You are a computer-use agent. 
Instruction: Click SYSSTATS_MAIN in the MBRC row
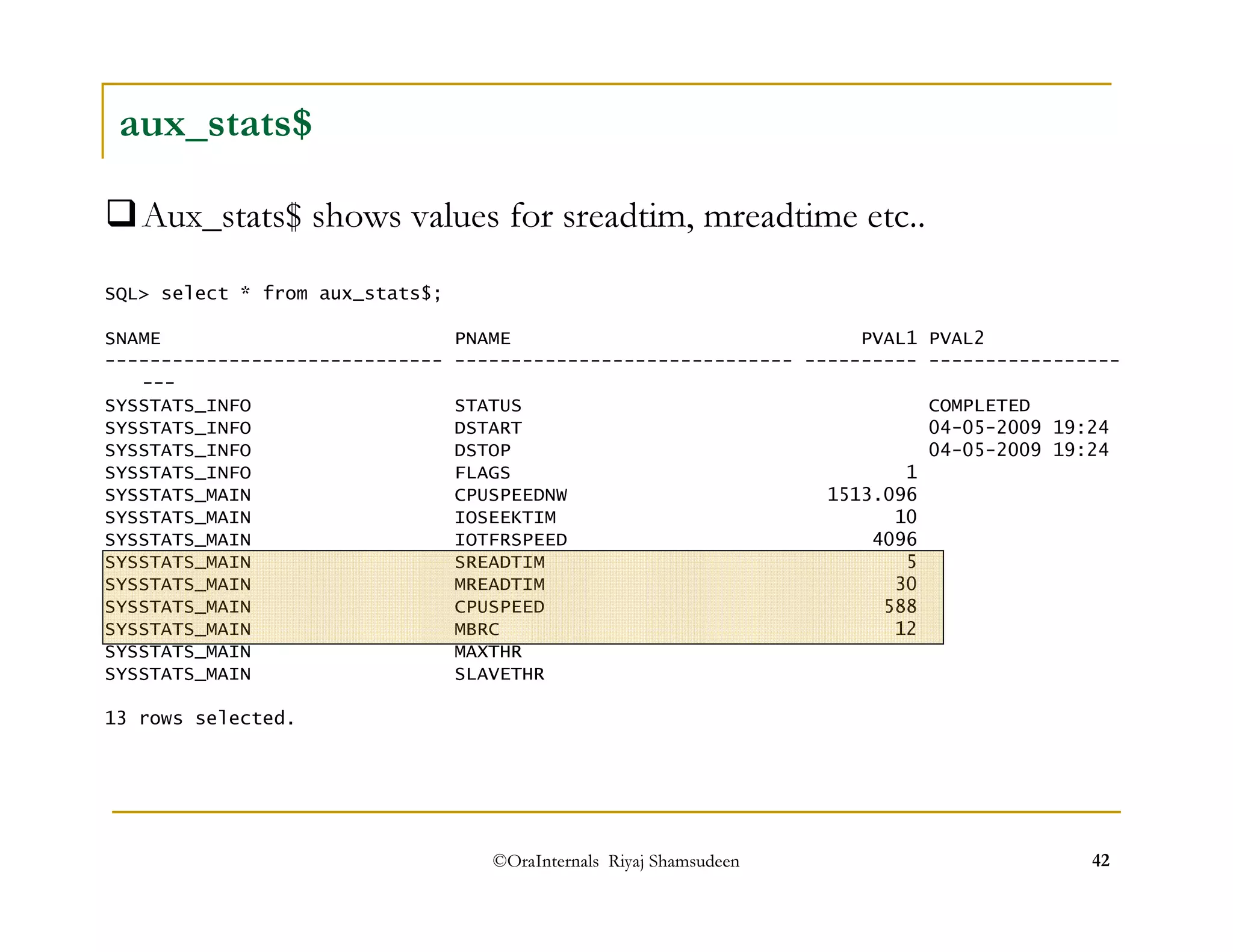point(178,629)
